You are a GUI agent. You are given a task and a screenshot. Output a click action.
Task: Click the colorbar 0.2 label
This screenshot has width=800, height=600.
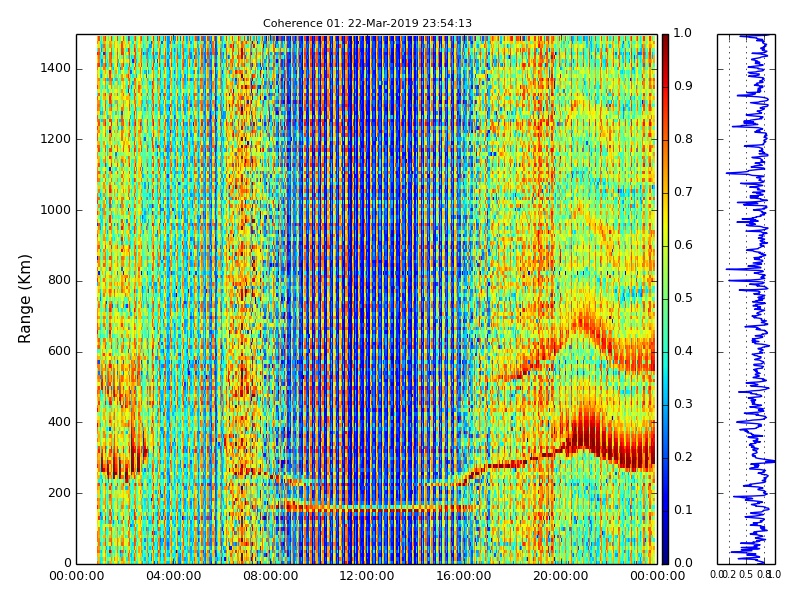[683, 457]
